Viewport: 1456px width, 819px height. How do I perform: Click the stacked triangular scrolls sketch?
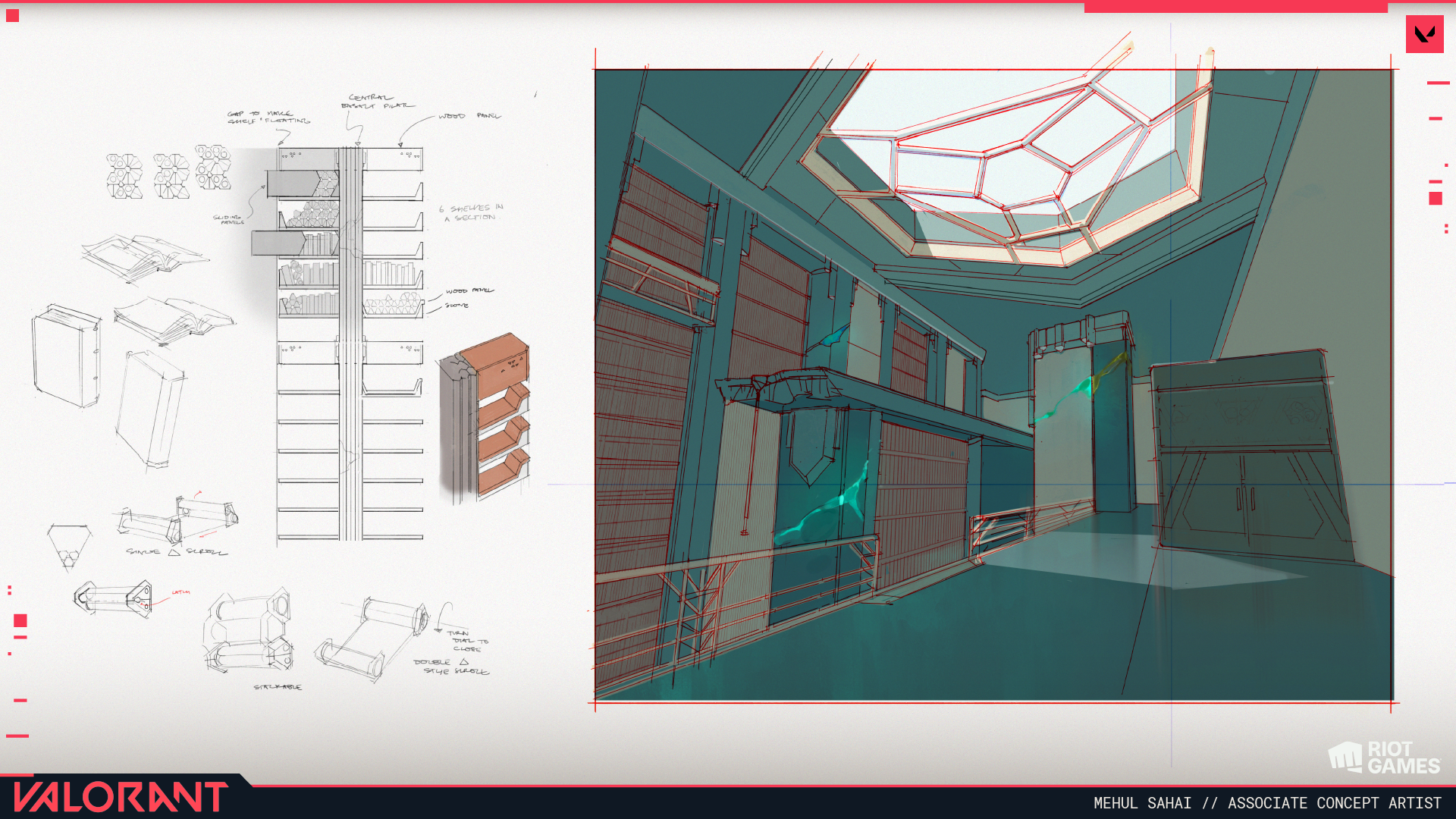(248, 630)
